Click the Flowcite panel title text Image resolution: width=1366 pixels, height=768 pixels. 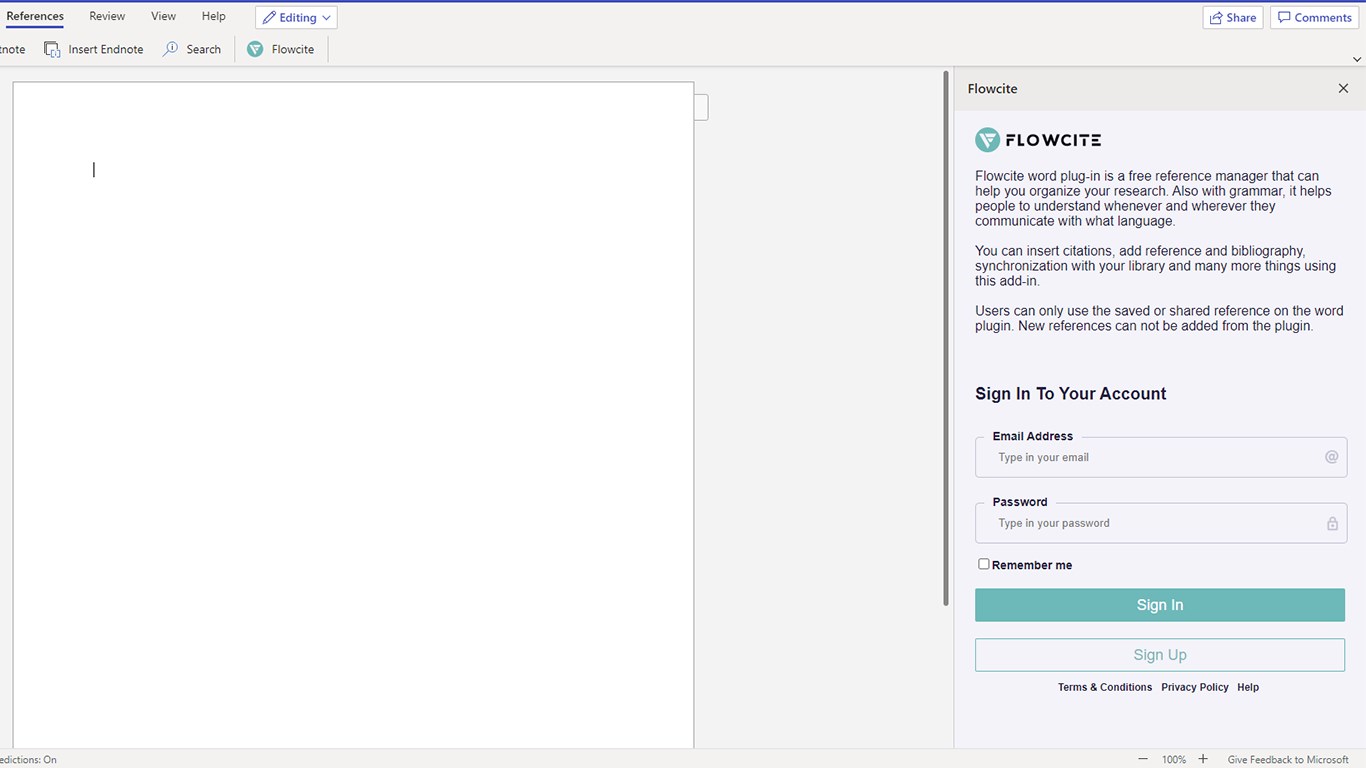coord(992,88)
